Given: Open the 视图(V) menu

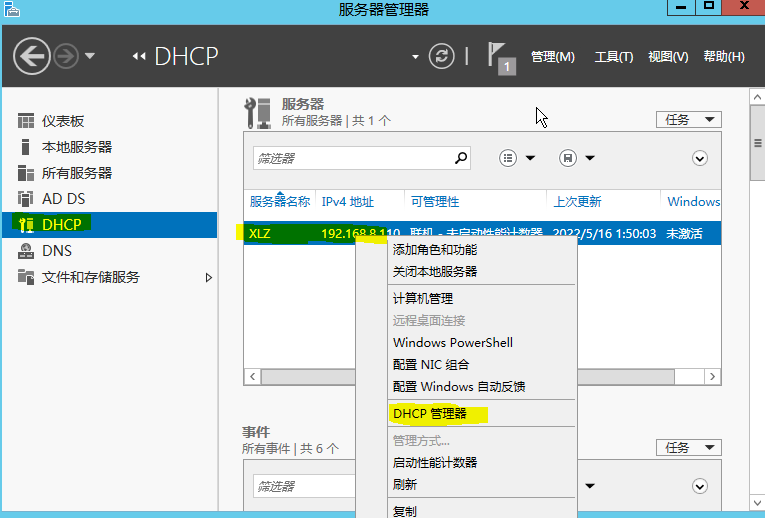Looking at the screenshot, I should click(668, 57).
